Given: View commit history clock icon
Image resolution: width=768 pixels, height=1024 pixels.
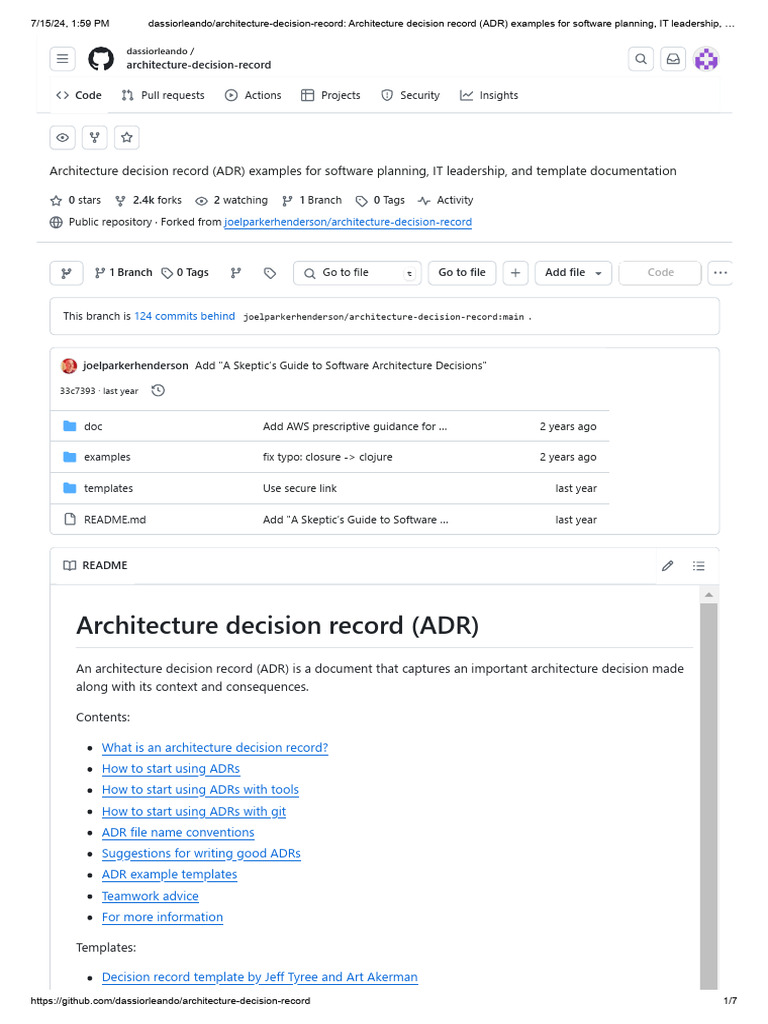Looking at the screenshot, I should click(157, 391).
